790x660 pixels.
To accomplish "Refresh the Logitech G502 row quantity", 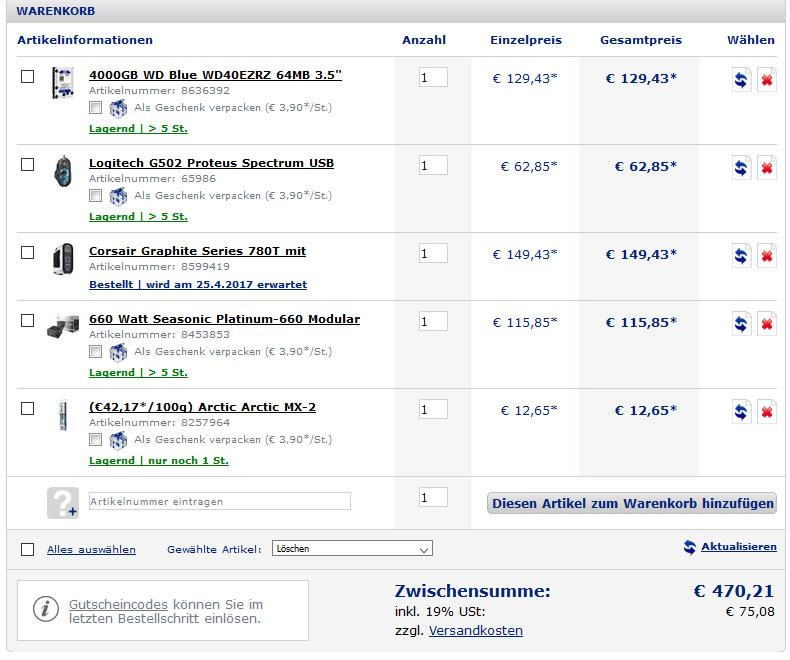I will point(741,168).
